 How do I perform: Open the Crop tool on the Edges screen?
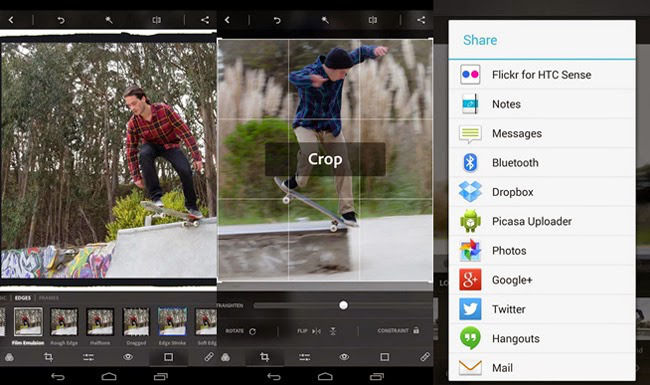coord(49,357)
